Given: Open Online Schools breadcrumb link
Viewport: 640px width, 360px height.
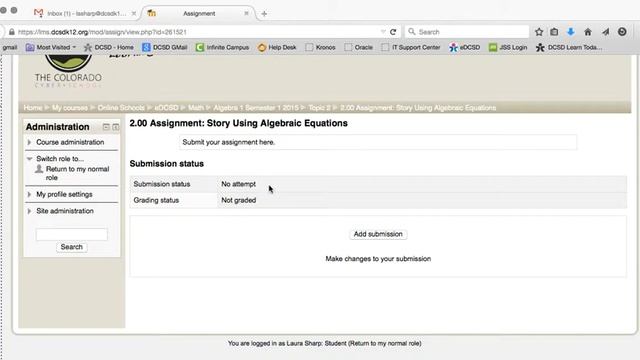Looking at the screenshot, I should click(121, 108).
